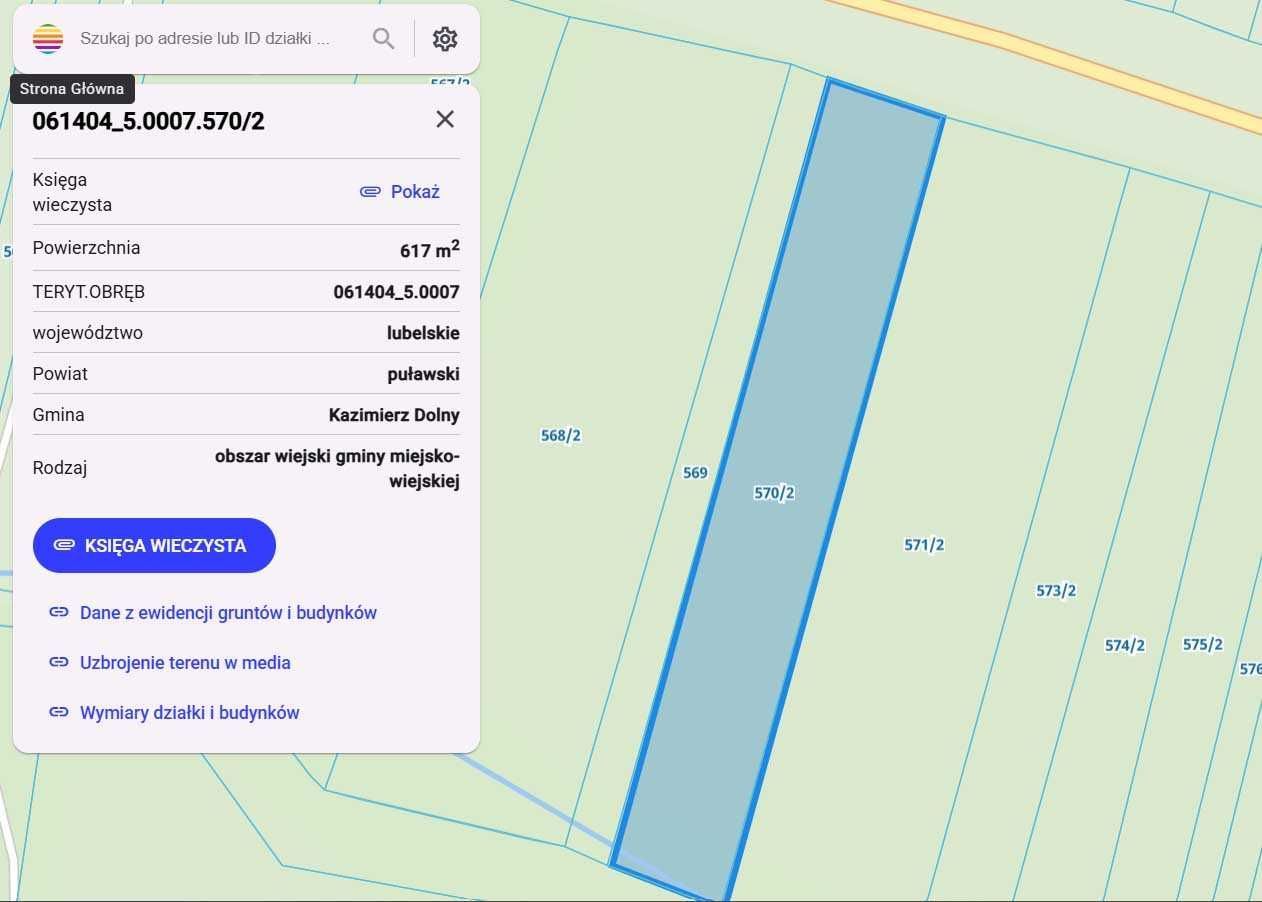Select parcel 568/2 on the map
Image resolution: width=1262 pixels, height=902 pixels.
coord(560,436)
